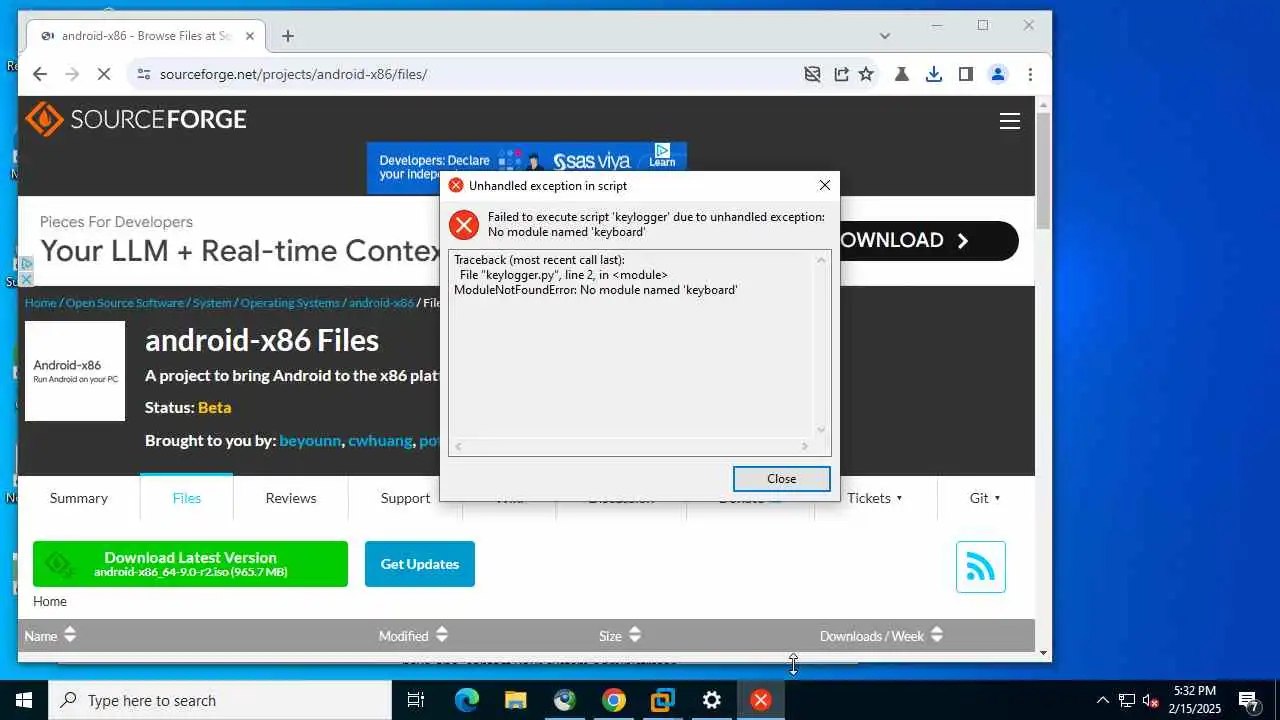The width and height of the screenshot is (1280, 720).
Task: Open the SourceForge hamburger menu
Action: pyautogui.click(x=1010, y=121)
